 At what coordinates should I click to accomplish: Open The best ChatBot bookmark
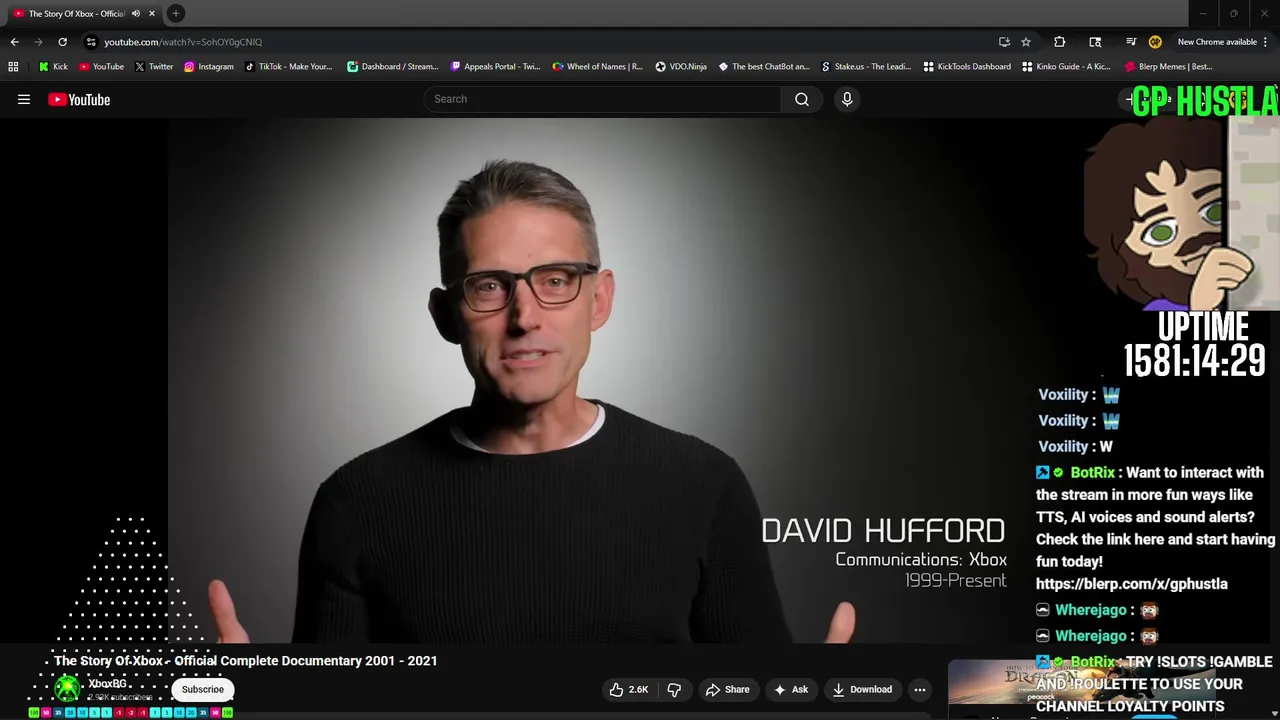click(763, 67)
